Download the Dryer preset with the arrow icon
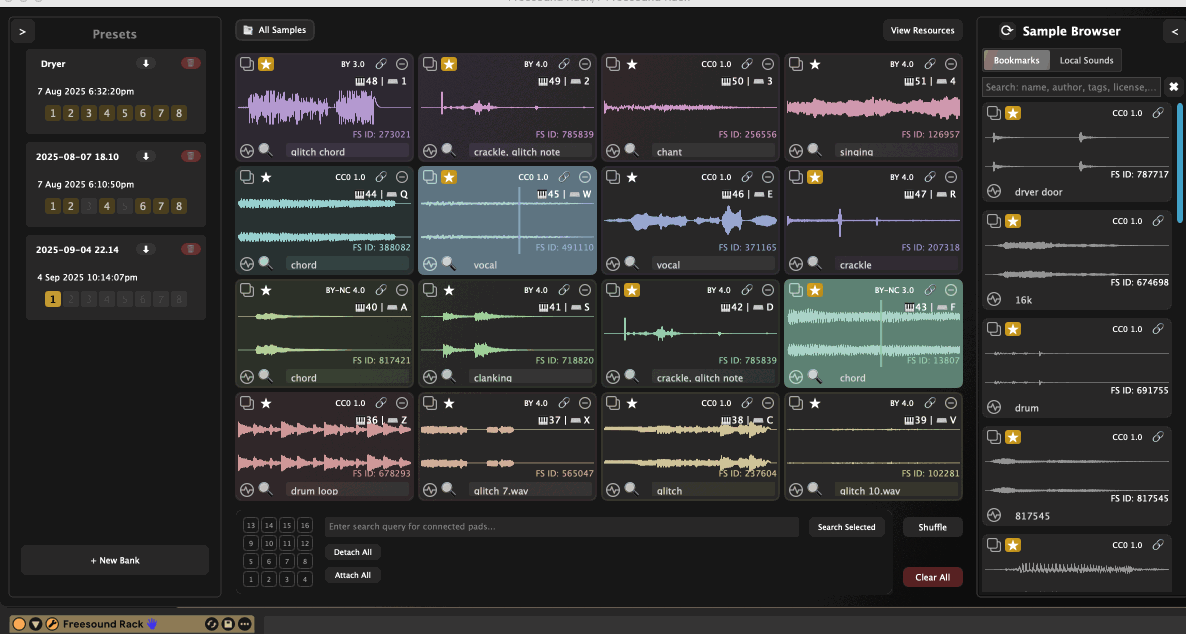This screenshot has width=1186, height=634. coord(146,63)
